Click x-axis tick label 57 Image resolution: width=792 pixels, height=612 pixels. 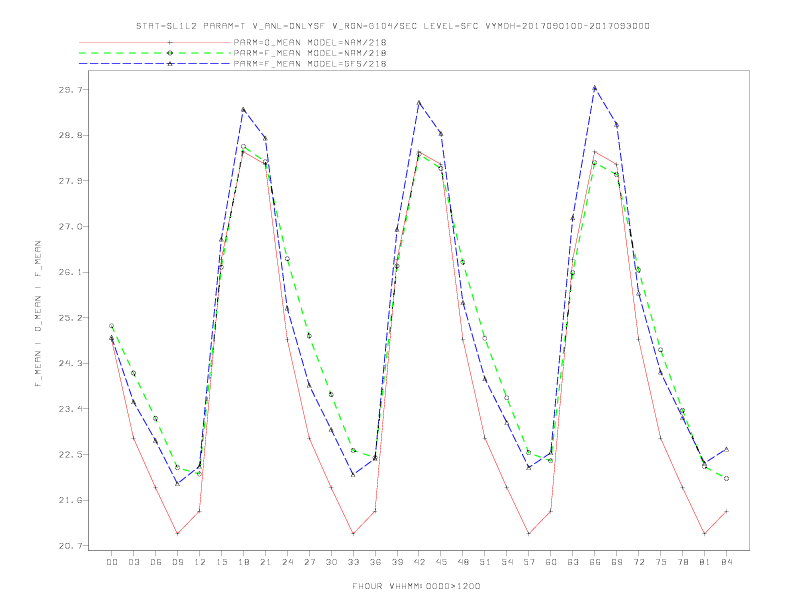coord(529,562)
